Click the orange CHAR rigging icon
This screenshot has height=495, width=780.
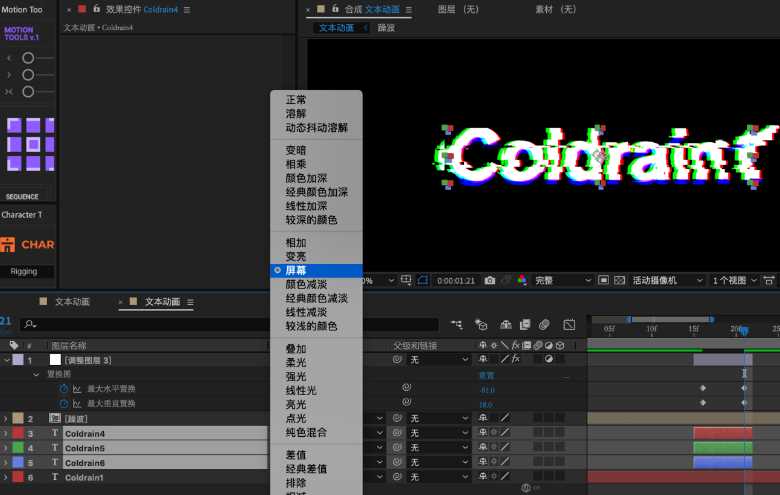7,244
